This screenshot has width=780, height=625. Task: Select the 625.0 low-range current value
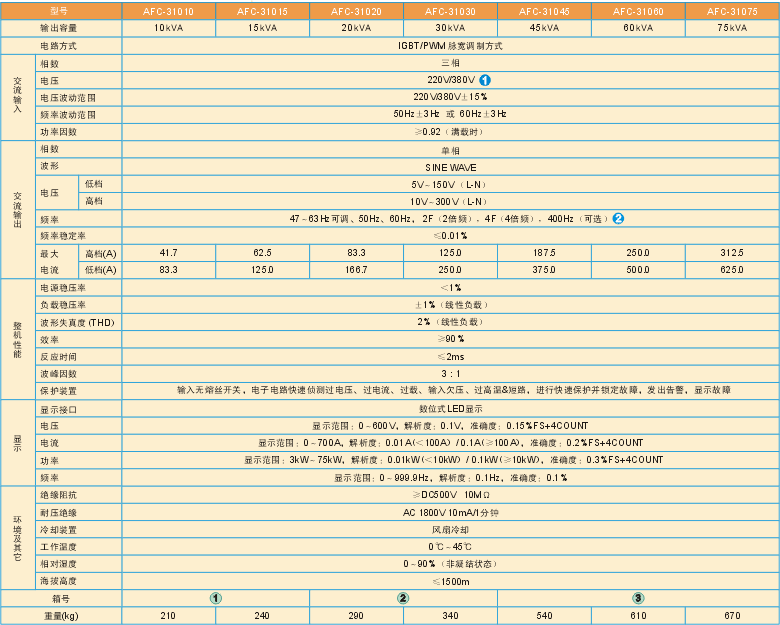(732, 270)
